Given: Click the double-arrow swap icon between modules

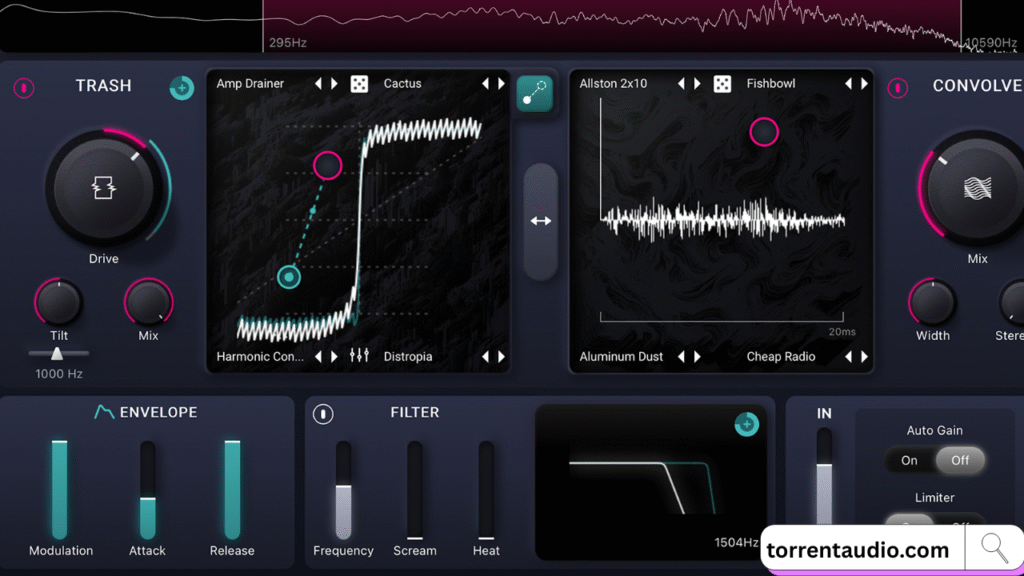Looking at the screenshot, I should pos(540,221).
